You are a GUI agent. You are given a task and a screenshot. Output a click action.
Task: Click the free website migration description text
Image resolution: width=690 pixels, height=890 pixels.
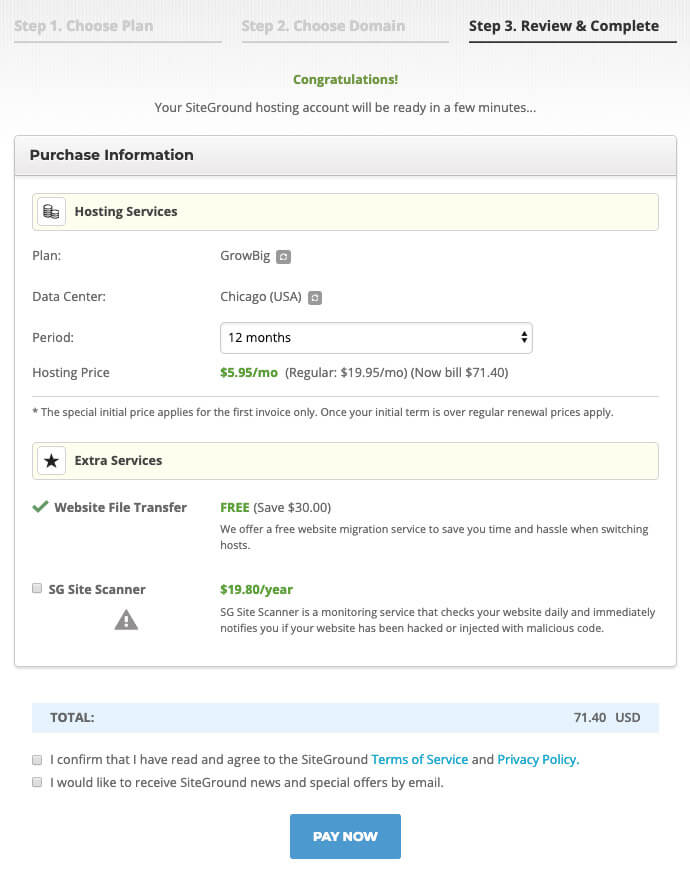(x=434, y=537)
